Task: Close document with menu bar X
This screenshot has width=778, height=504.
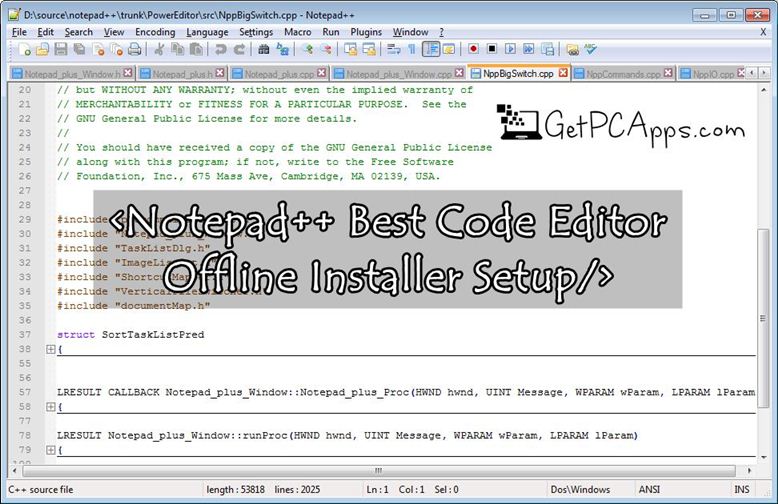Action: click(x=763, y=32)
